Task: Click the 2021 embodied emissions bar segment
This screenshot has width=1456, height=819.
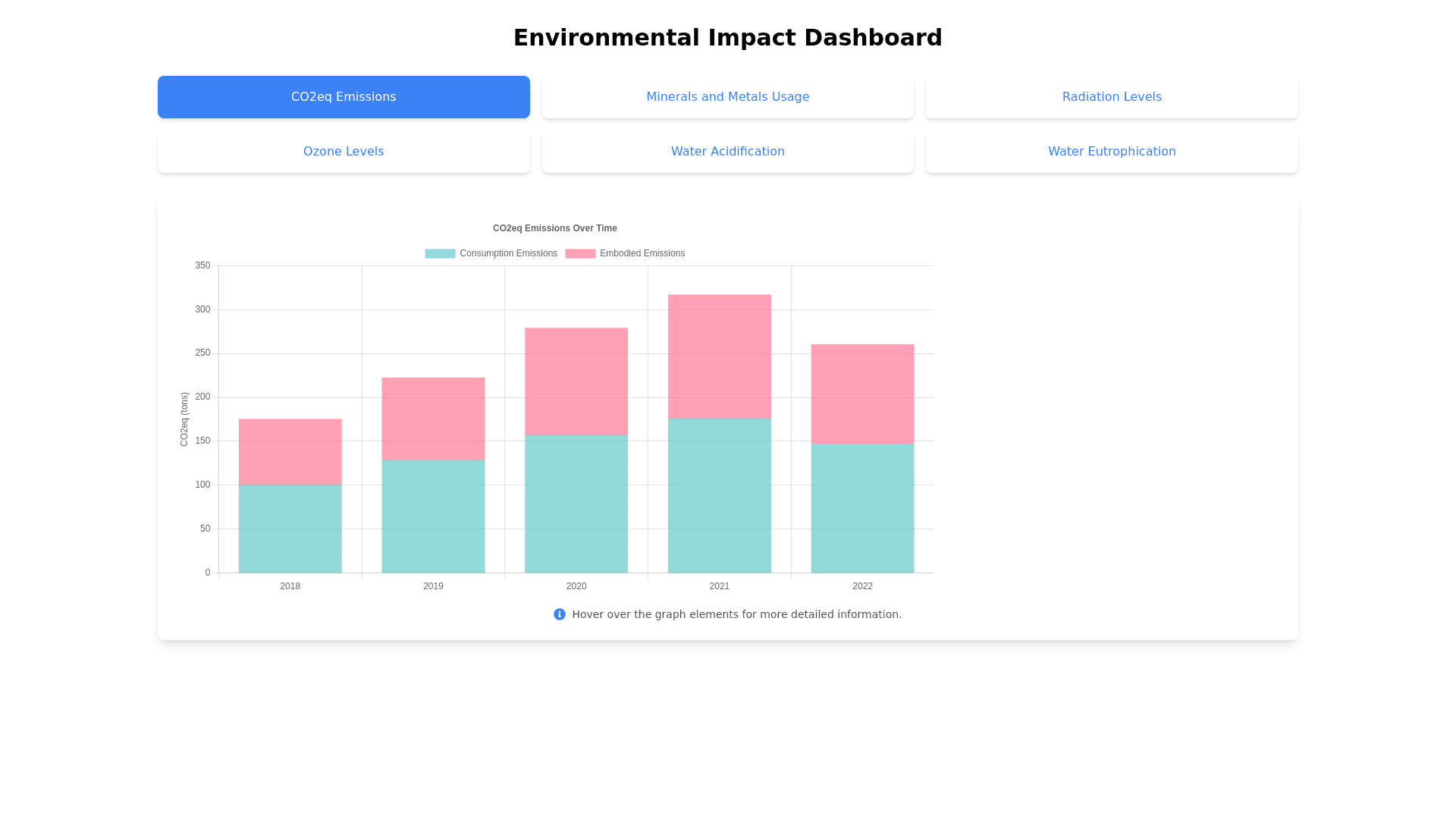Action: [719, 356]
